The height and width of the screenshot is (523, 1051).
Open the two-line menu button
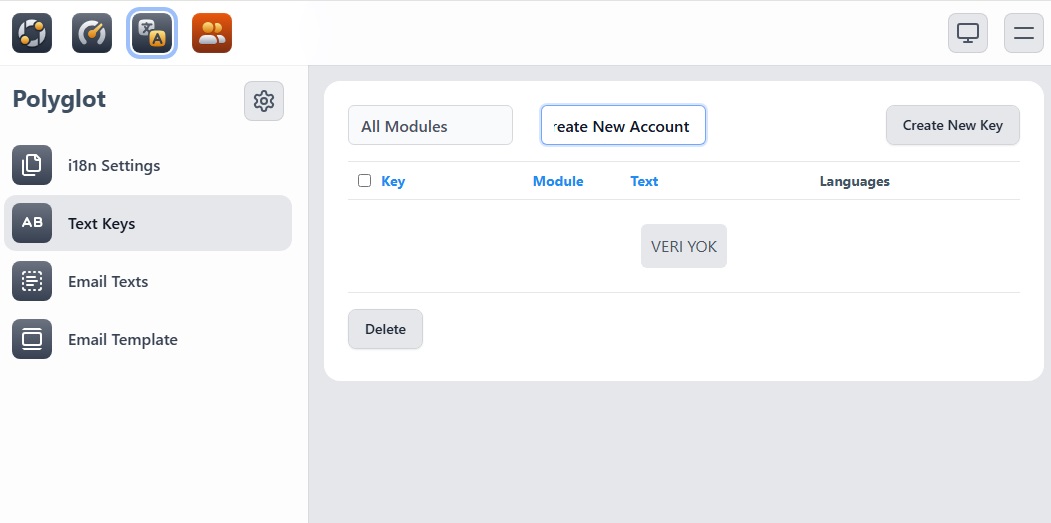tap(1023, 33)
